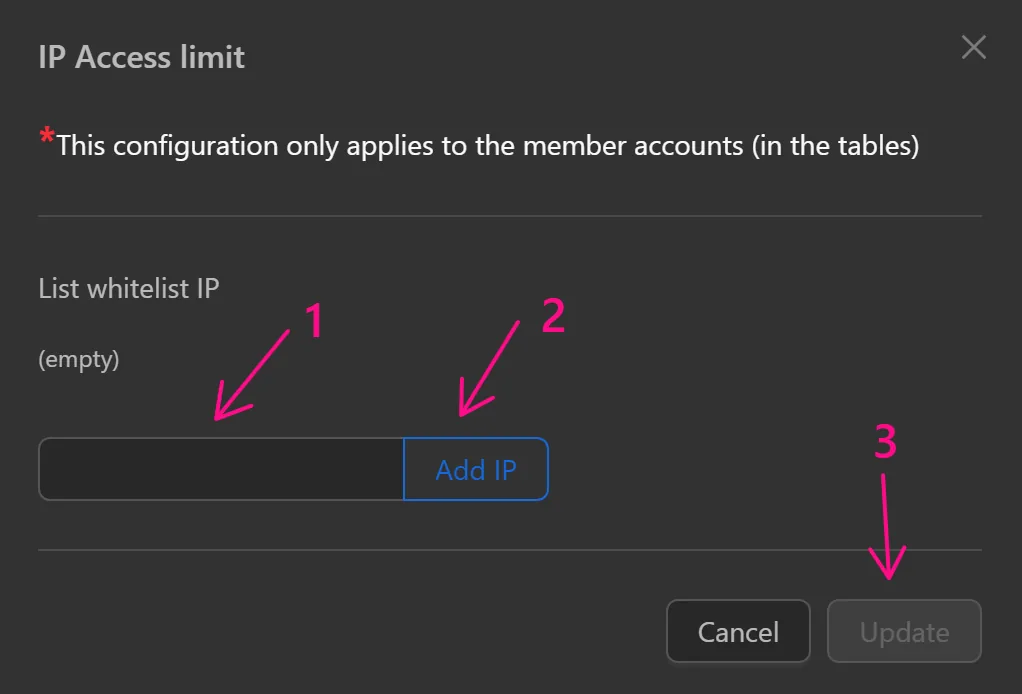The height and width of the screenshot is (694, 1022).
Task: Exit the dialog without saving via Cancel
Action: pyautogui.click(x=738, y=631)
